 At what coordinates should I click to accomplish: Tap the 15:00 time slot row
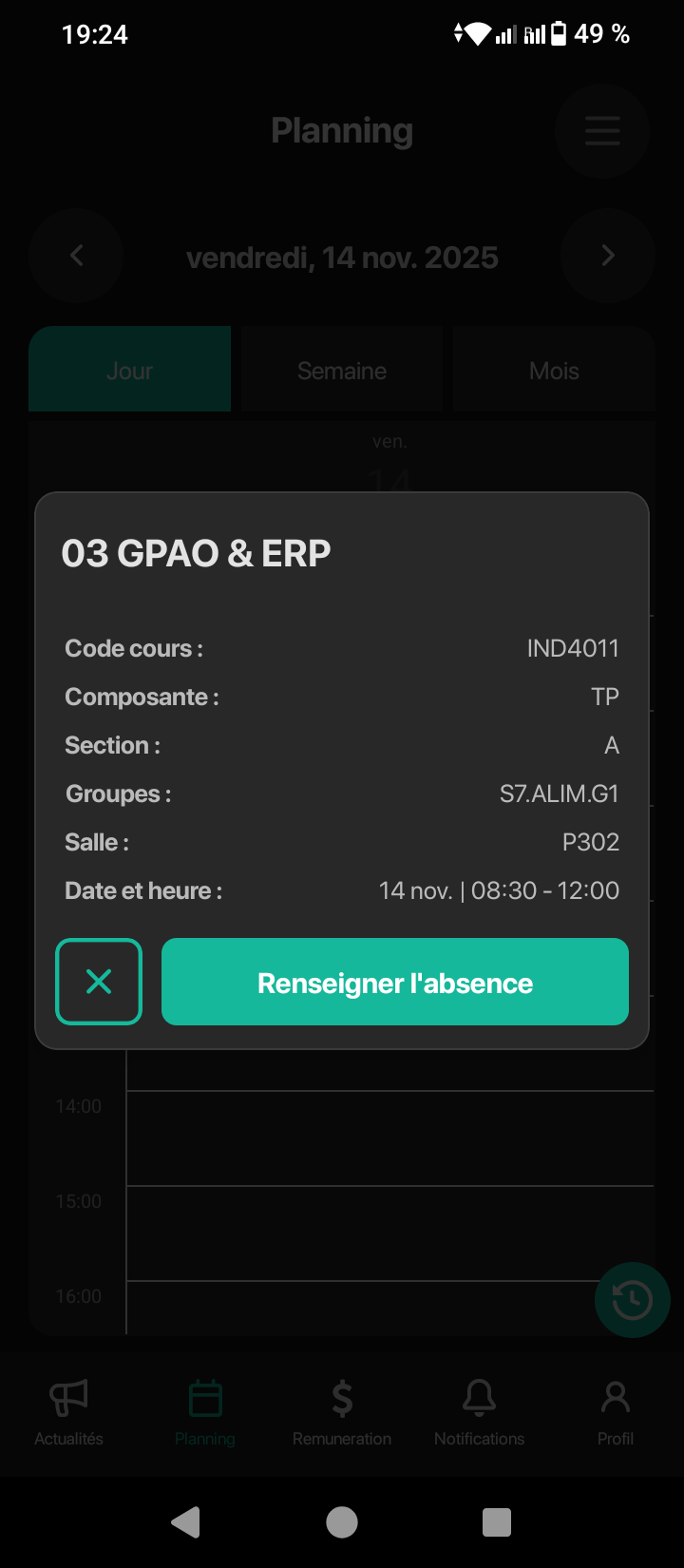tap(389, 1233)
